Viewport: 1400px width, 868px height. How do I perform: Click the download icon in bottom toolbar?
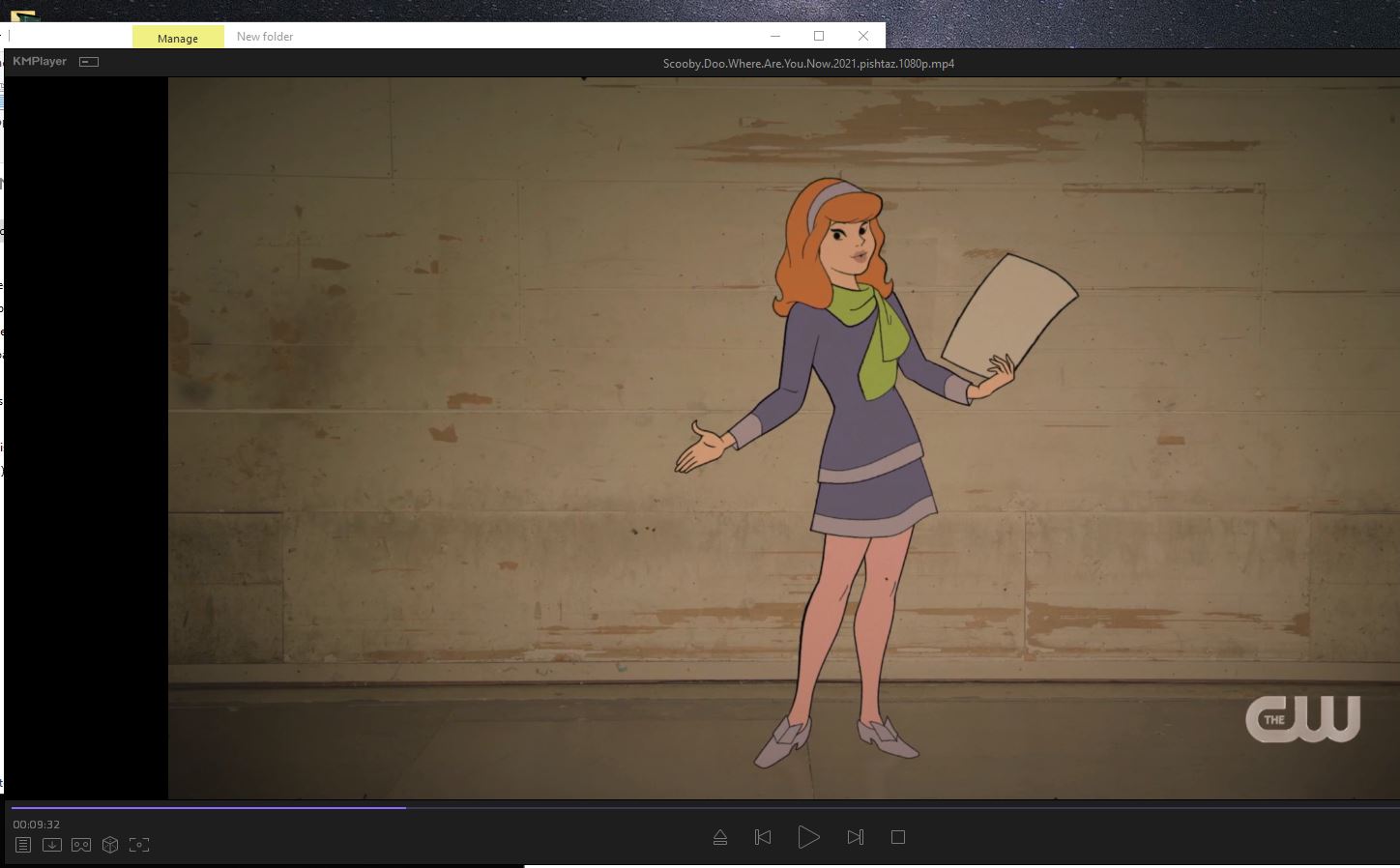tap(52, 845)
